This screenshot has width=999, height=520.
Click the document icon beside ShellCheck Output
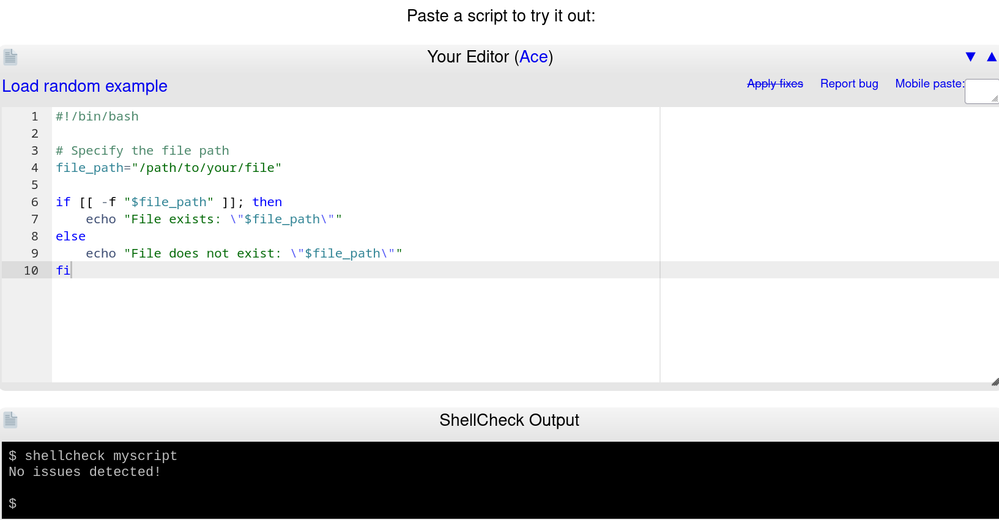[10, 420]
